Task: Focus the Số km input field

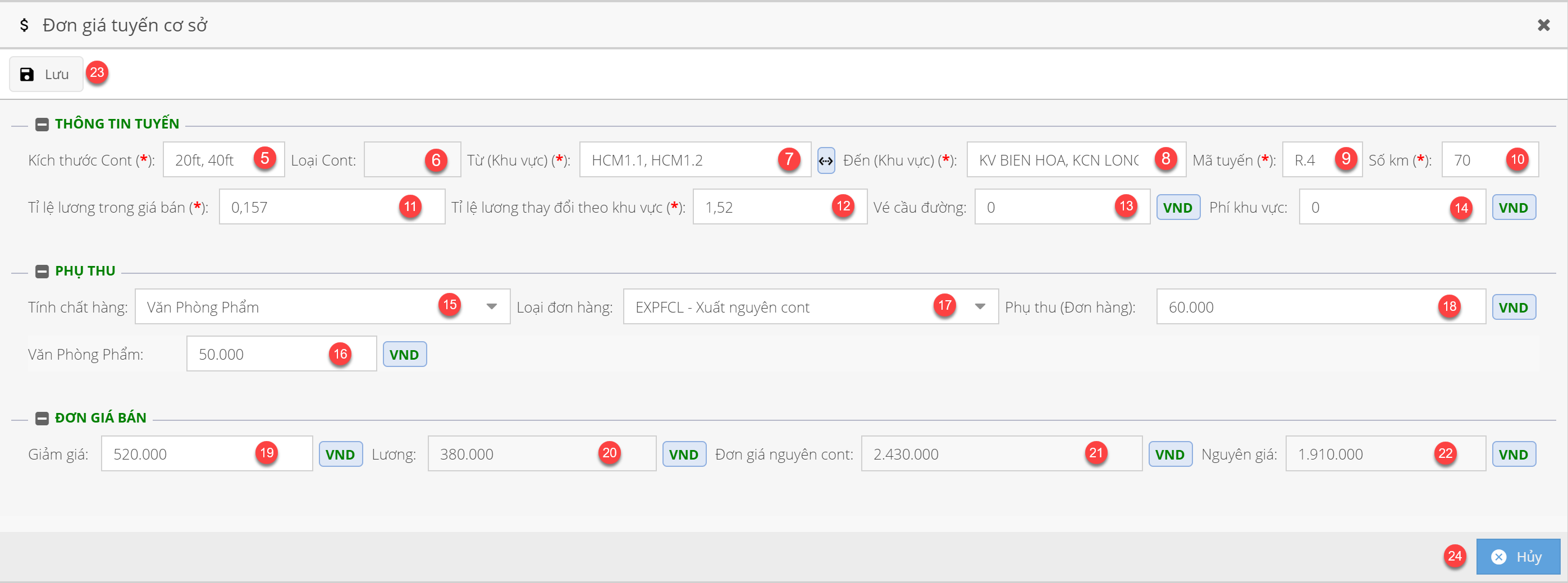Action: click(1473, 160)
